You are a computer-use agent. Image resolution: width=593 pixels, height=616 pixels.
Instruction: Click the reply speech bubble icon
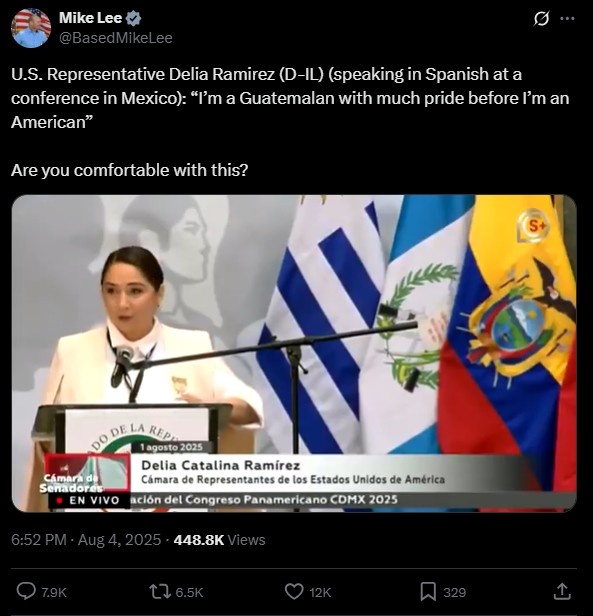(26, 591)
